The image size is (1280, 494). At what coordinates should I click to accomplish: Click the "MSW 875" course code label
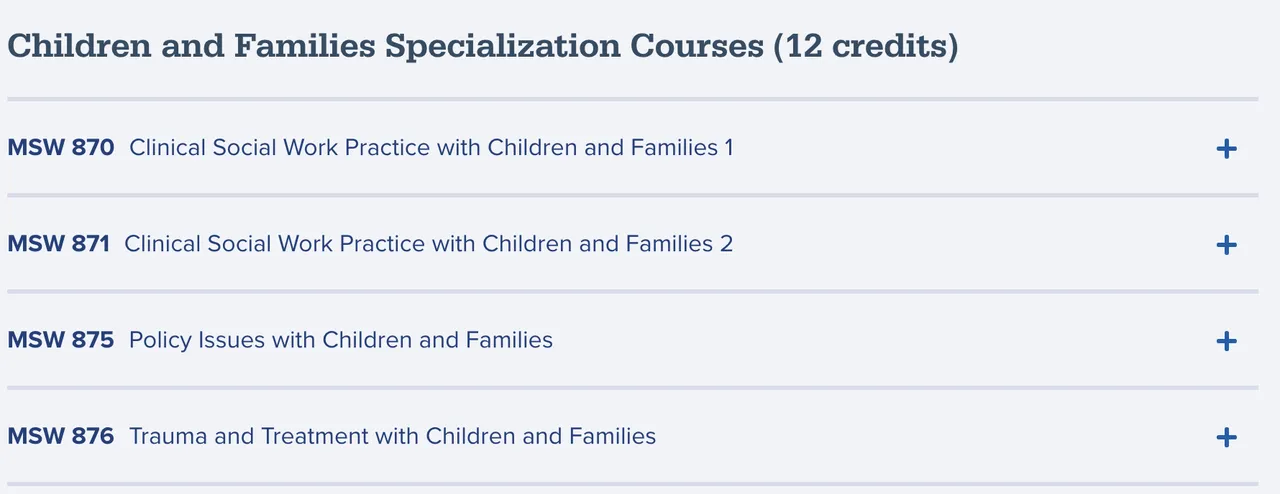point(61,340)
